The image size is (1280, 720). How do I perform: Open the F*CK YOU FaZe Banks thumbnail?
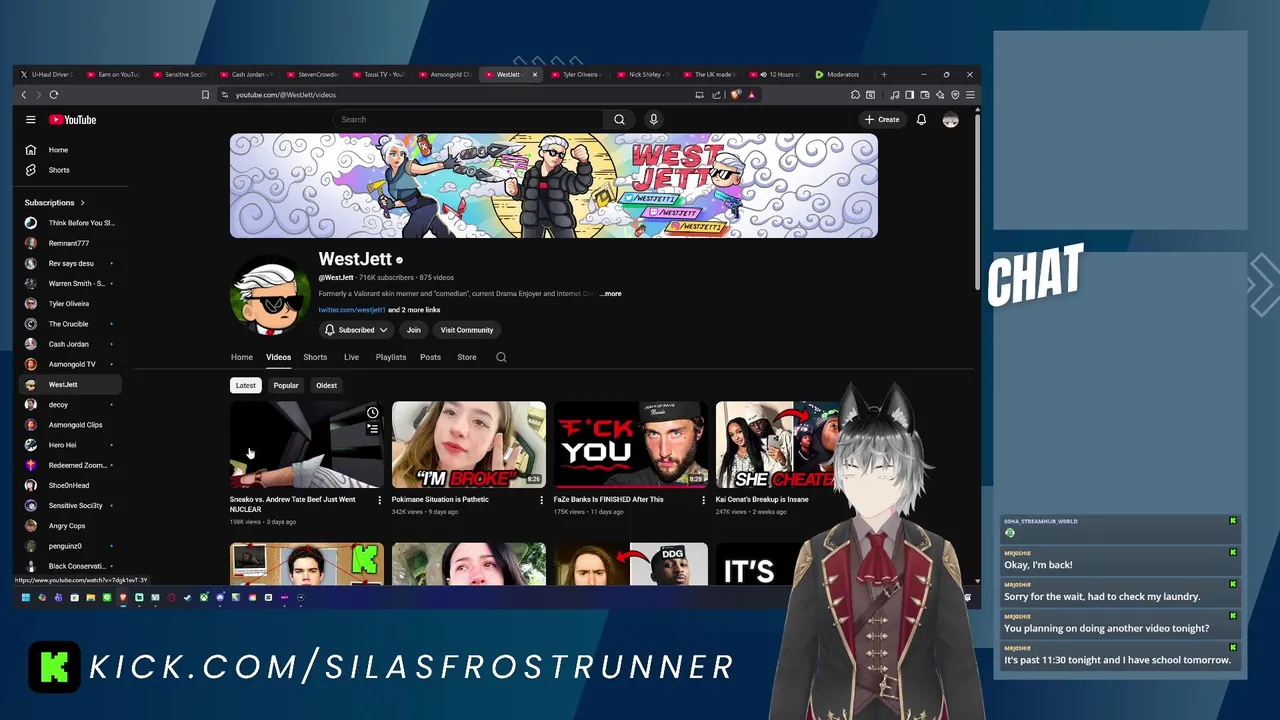click(x=631, y=445)
